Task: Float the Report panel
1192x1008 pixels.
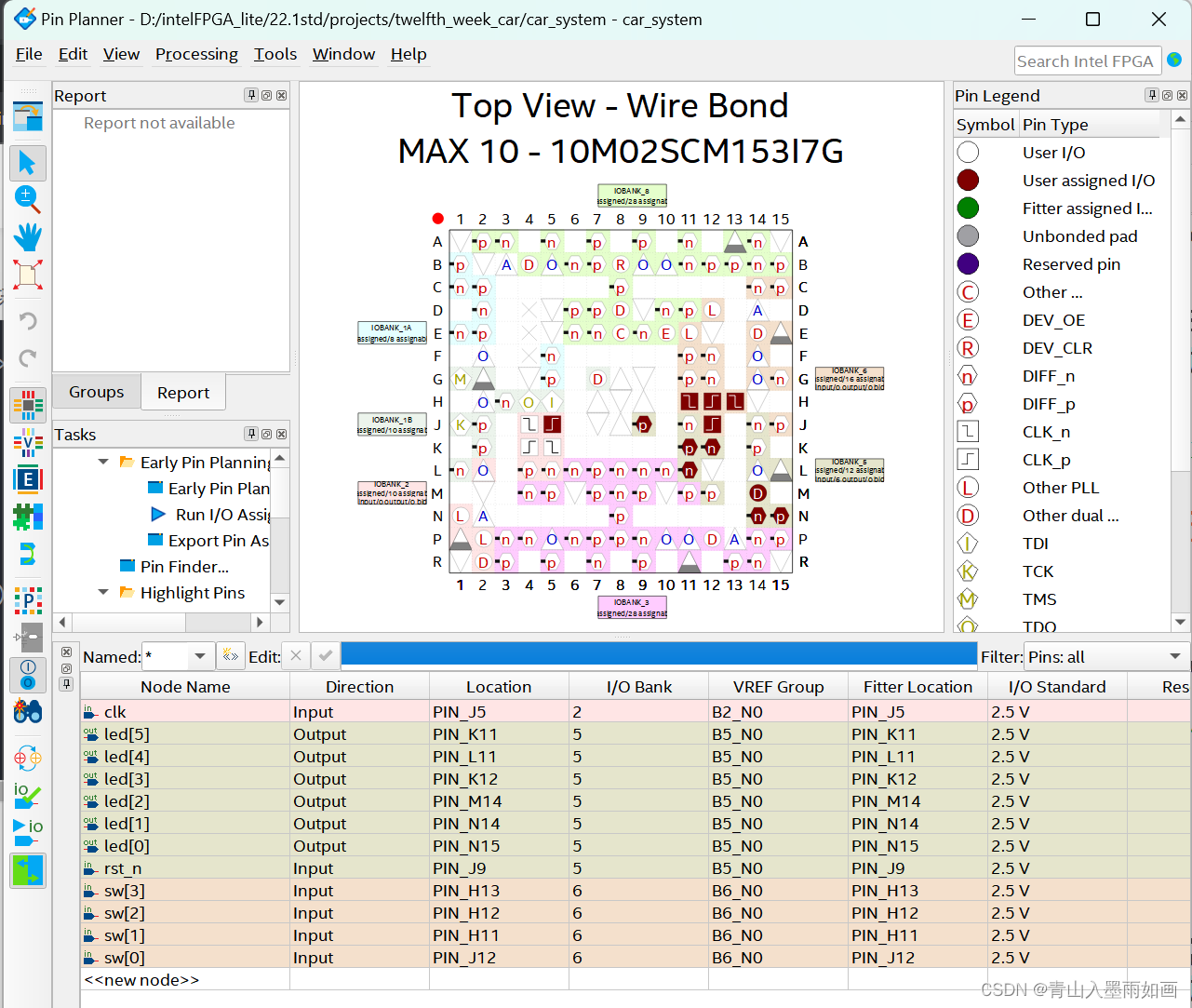Action: [x=266, y=95]
